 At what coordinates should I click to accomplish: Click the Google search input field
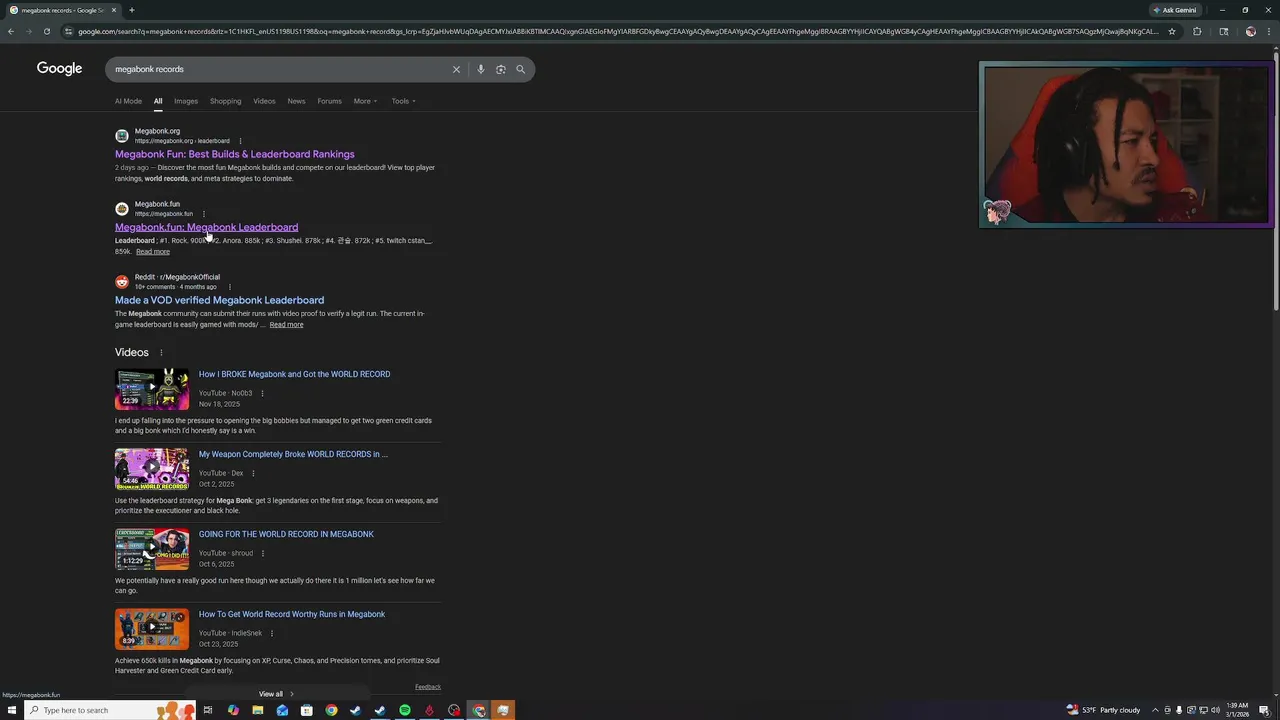[x=280, y=69]
